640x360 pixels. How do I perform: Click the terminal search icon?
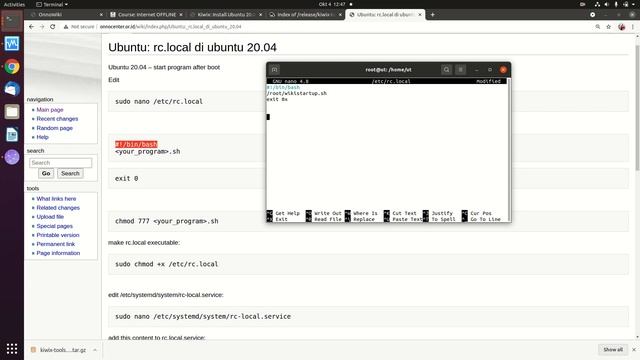coord(447,70)
